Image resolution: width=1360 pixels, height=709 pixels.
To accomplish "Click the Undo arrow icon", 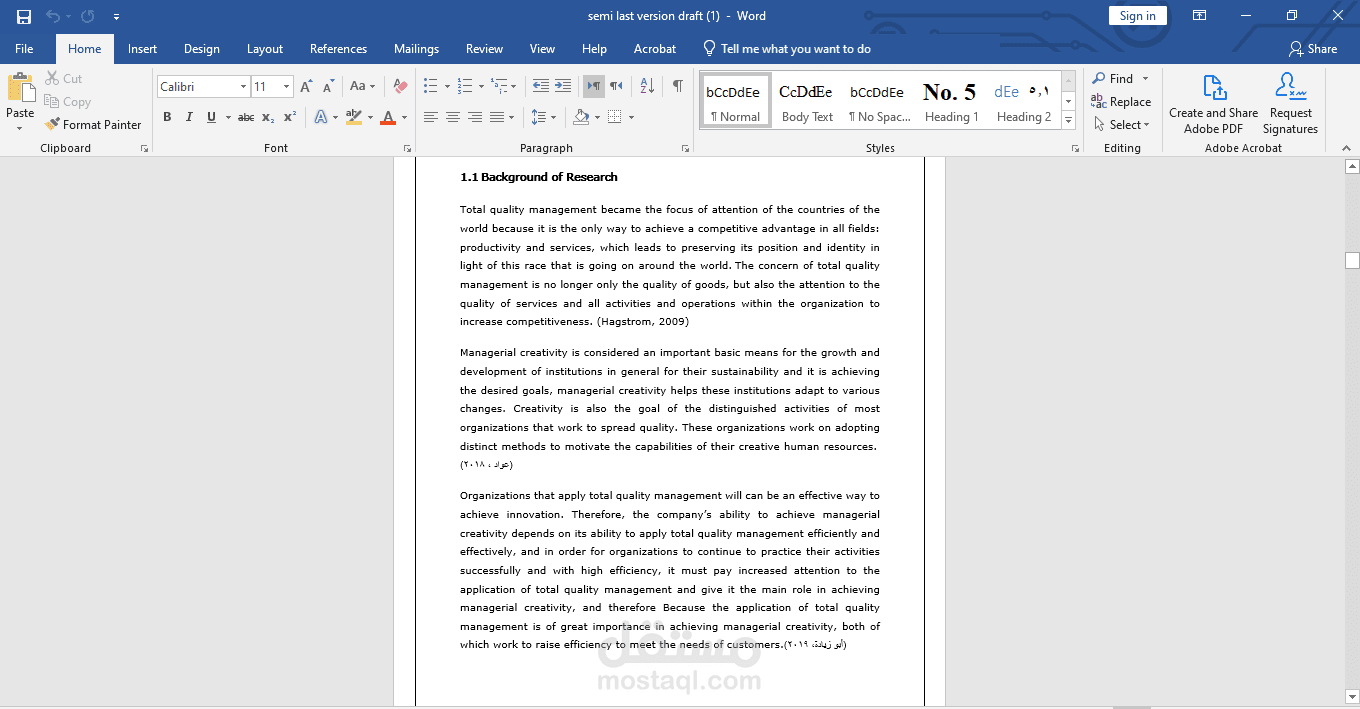I will coord(54,16).
